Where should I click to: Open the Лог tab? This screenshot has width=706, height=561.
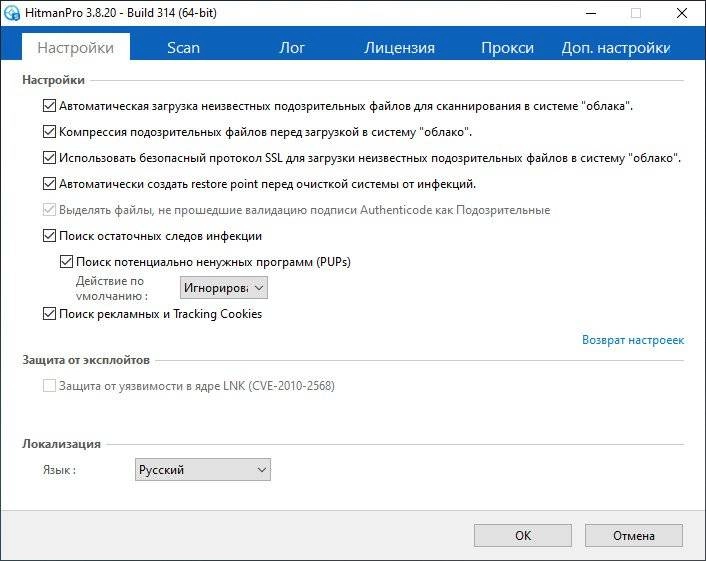click(x=292, y=48)
